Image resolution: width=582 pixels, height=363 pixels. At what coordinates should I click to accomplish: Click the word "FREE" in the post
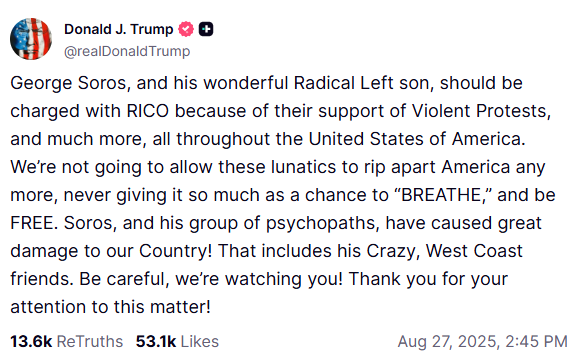32,223
